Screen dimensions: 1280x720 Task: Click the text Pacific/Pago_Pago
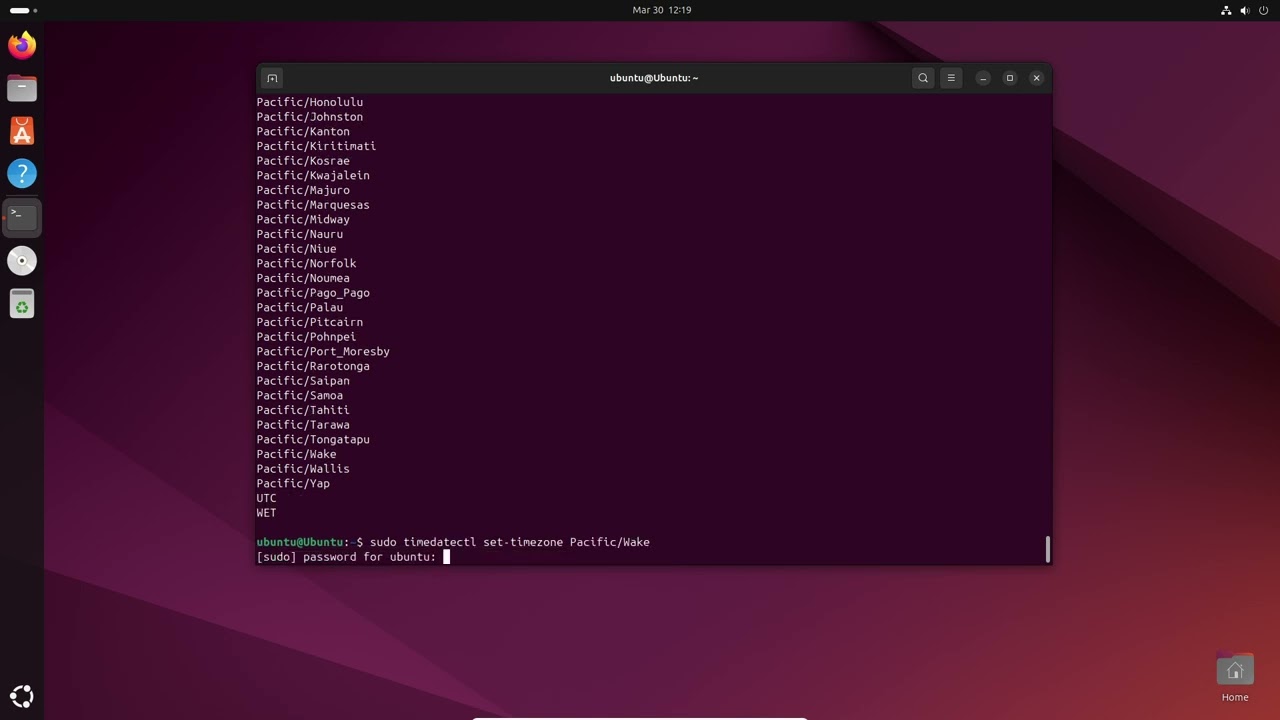[x=313, y=293]
